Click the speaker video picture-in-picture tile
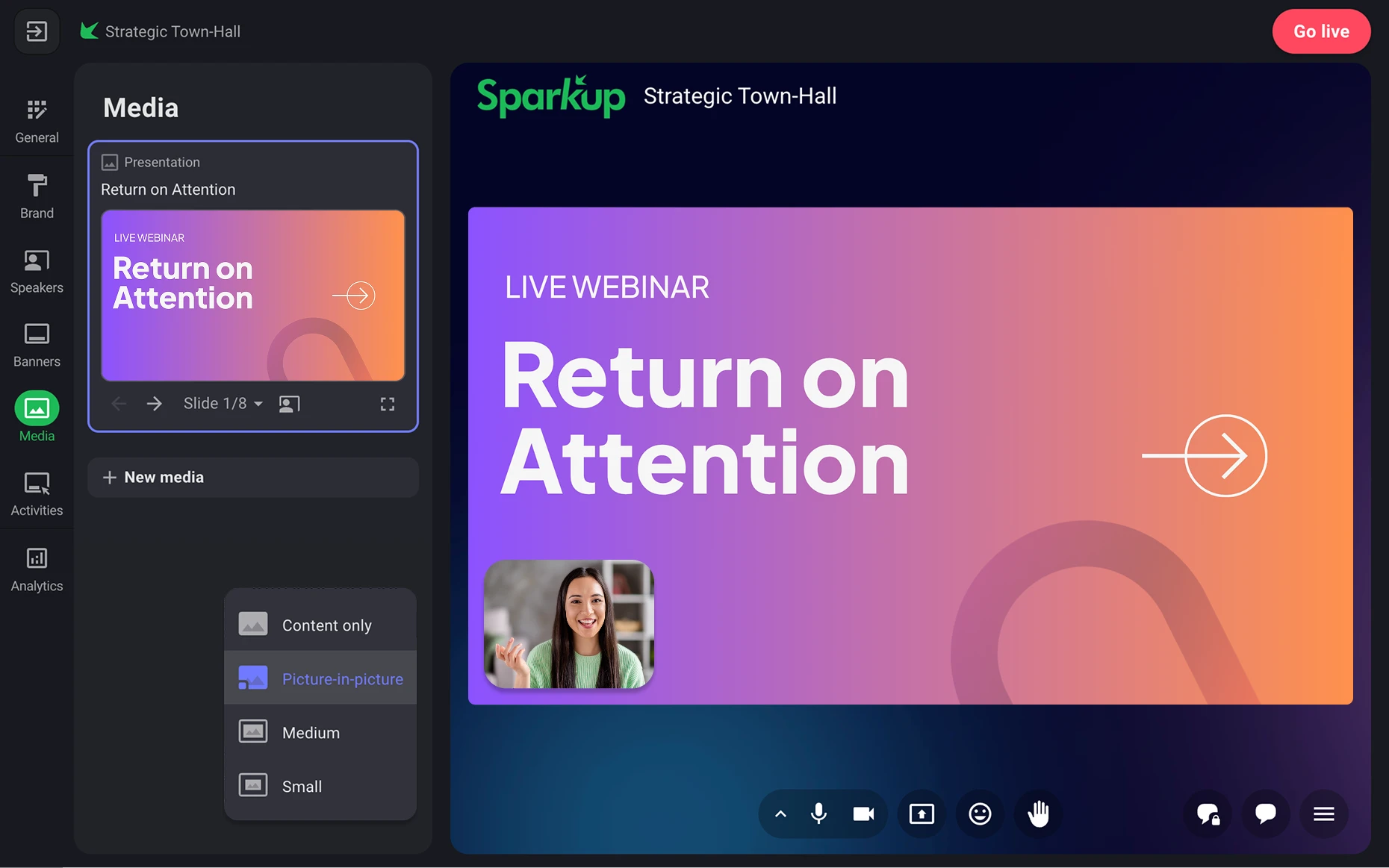Screen dimensions: 1389x868 click(x=569, y=624)
